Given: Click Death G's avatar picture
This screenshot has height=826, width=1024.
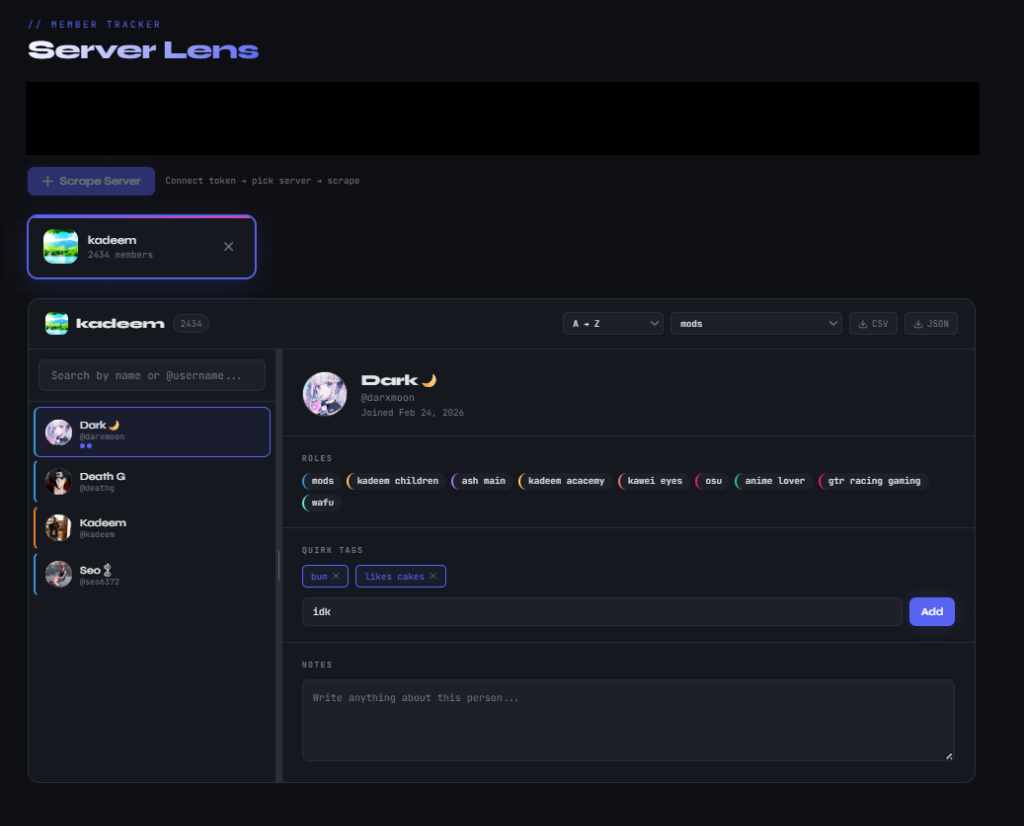Looking at the screenshot, I should [58, 481].
